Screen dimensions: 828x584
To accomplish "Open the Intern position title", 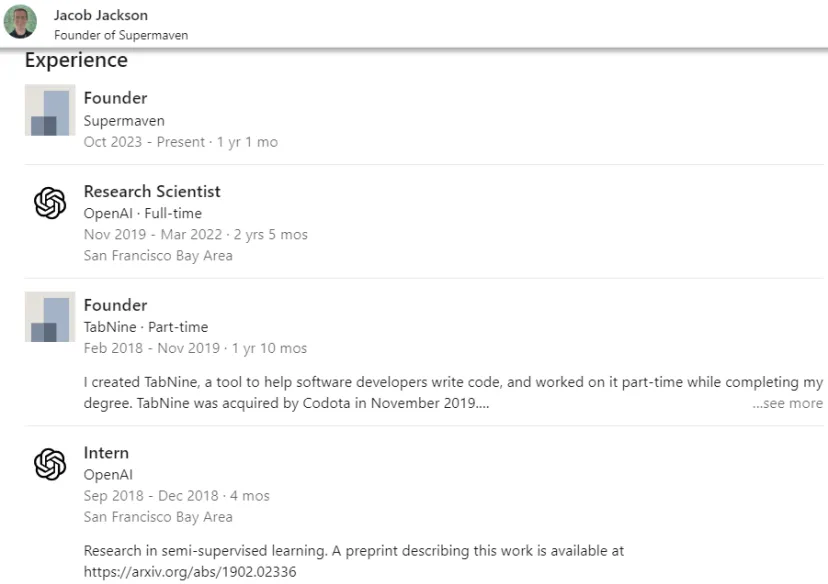I will [106, 453].
